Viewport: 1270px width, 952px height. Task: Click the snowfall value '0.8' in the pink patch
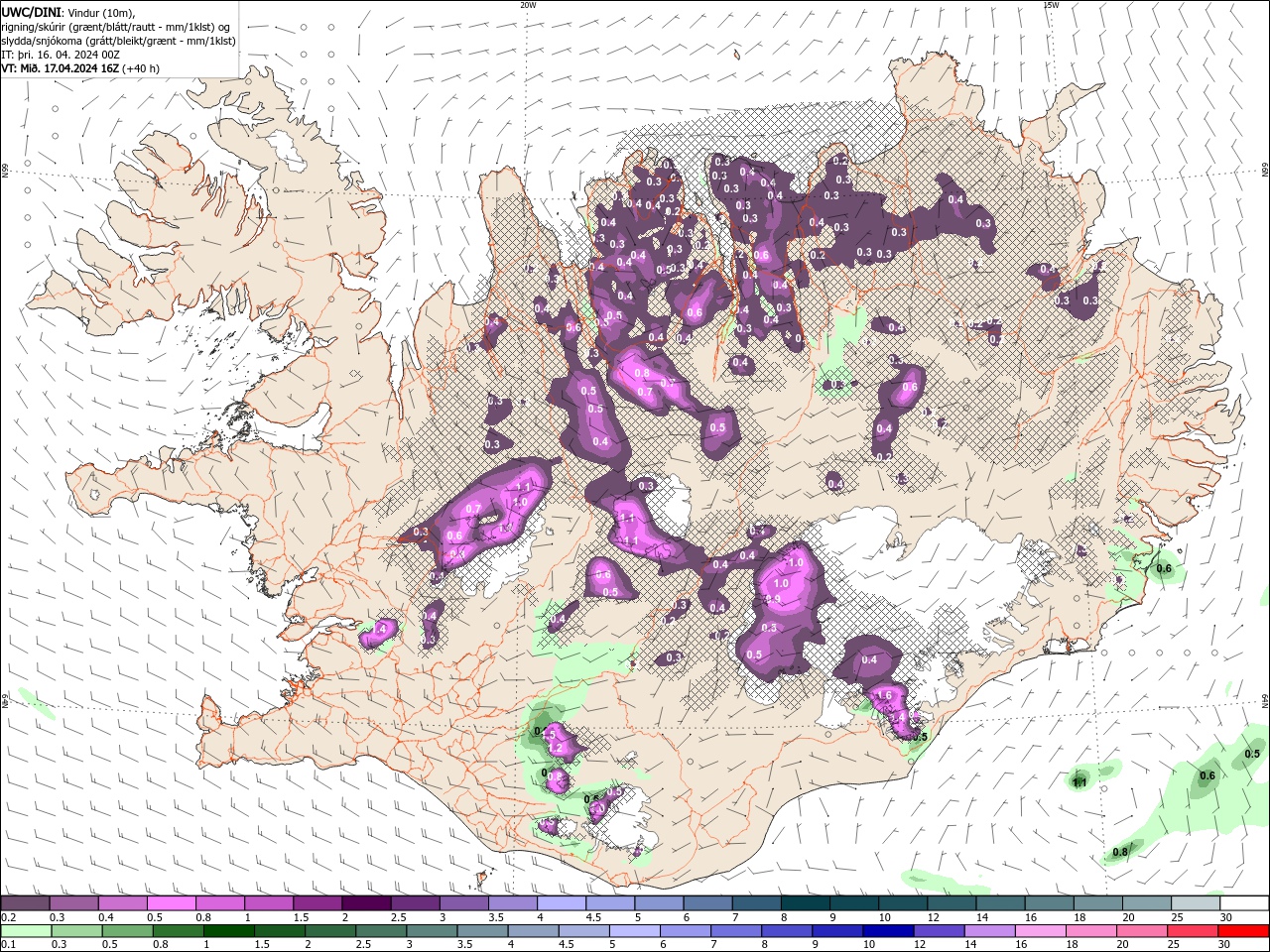(x=642, y=373)
